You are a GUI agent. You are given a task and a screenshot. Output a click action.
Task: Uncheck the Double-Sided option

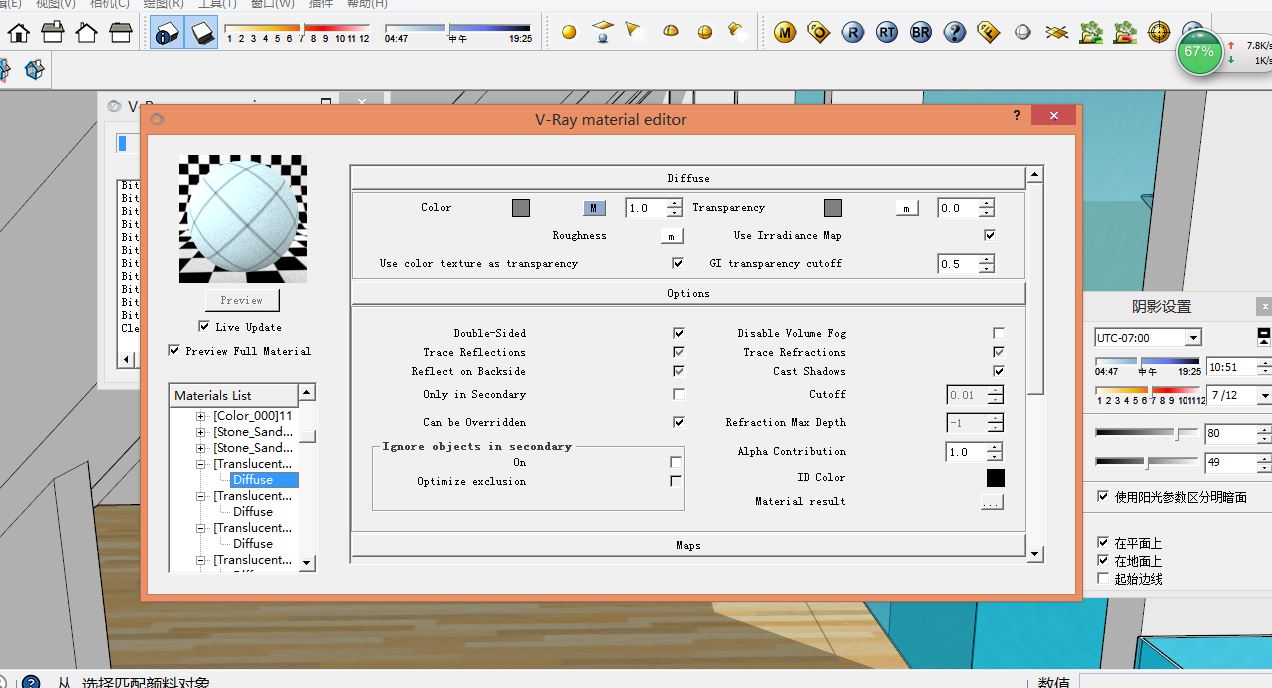tap(678, 333)
